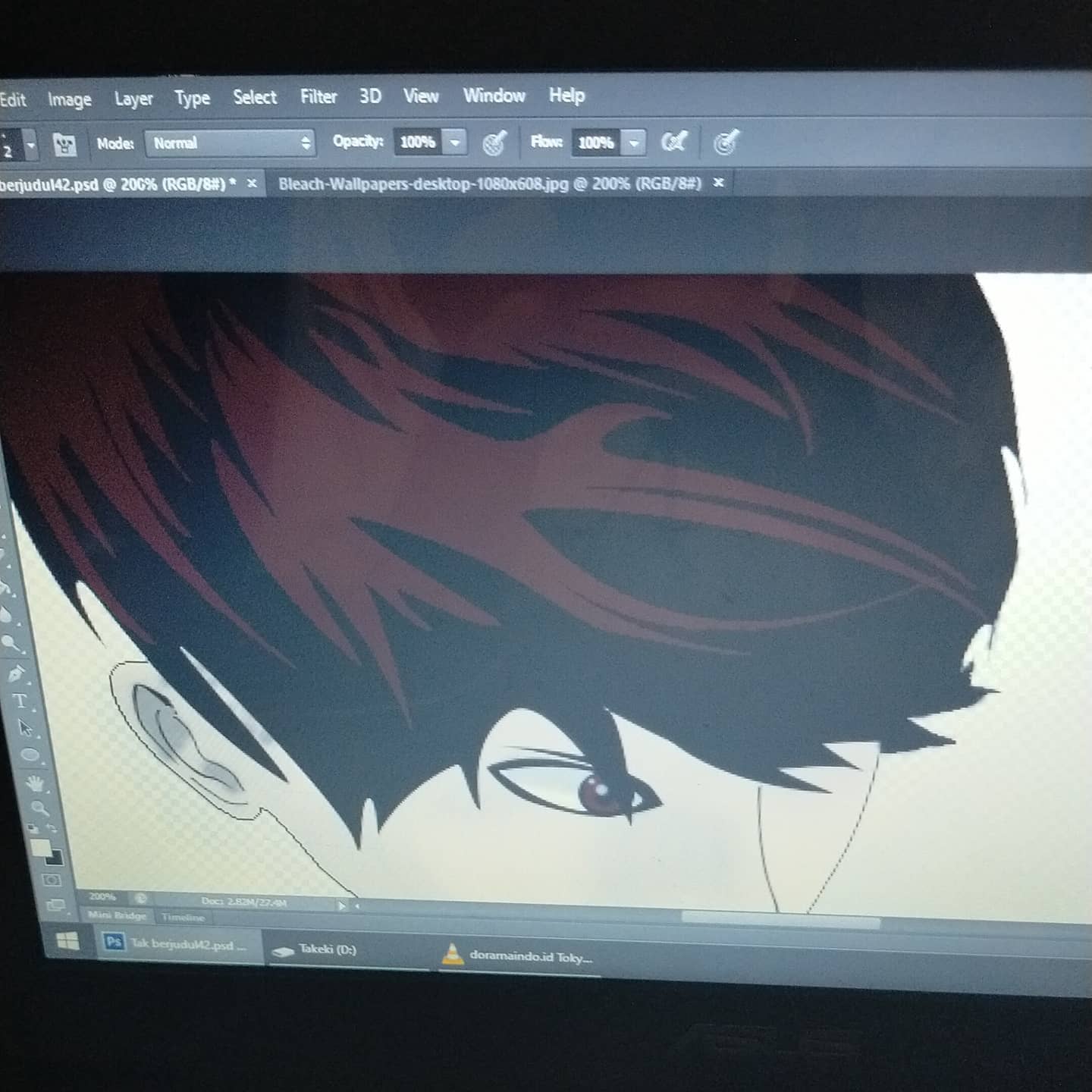Close the Bleach-Wallpapers-desktop-1080x608.jpg tab
Image resolution: width=1092 pixels, height=1092 pixels.
tap(718, 182)
